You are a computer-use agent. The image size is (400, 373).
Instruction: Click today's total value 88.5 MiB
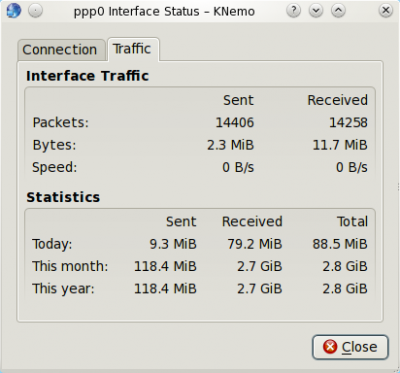click(x=340, y=244)
